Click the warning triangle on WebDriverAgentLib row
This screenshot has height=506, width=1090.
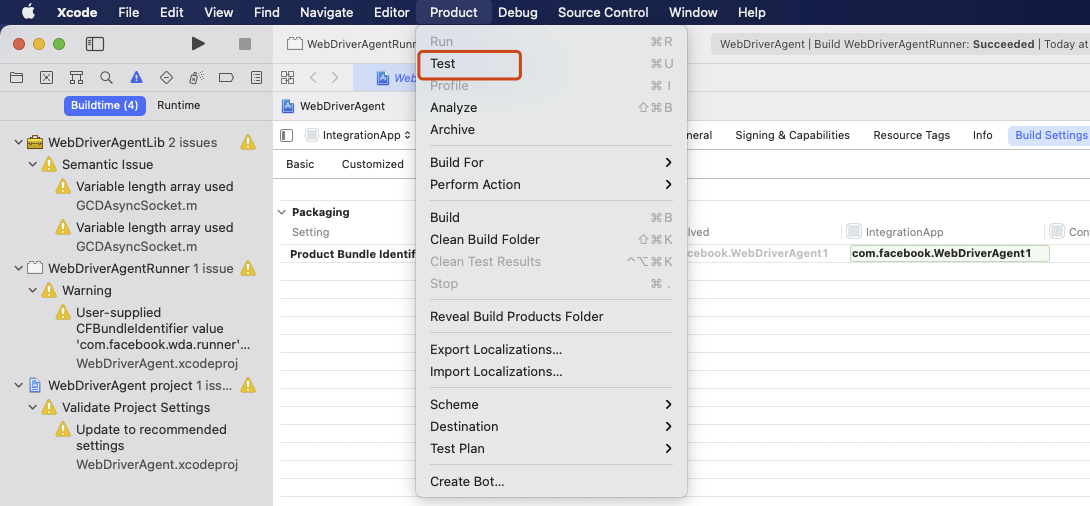[247, 142]
